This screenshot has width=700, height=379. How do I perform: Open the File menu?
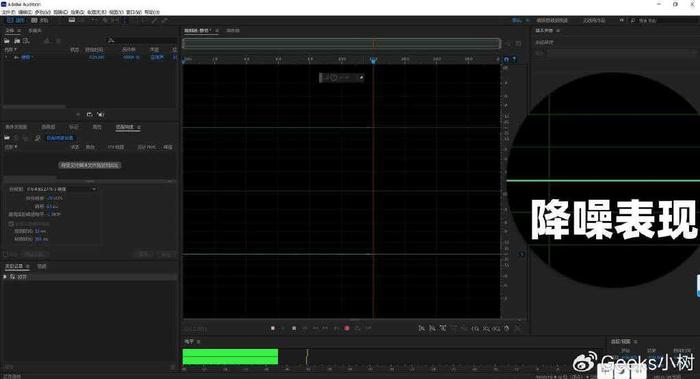pyautogui.click(x=8, y=12)
